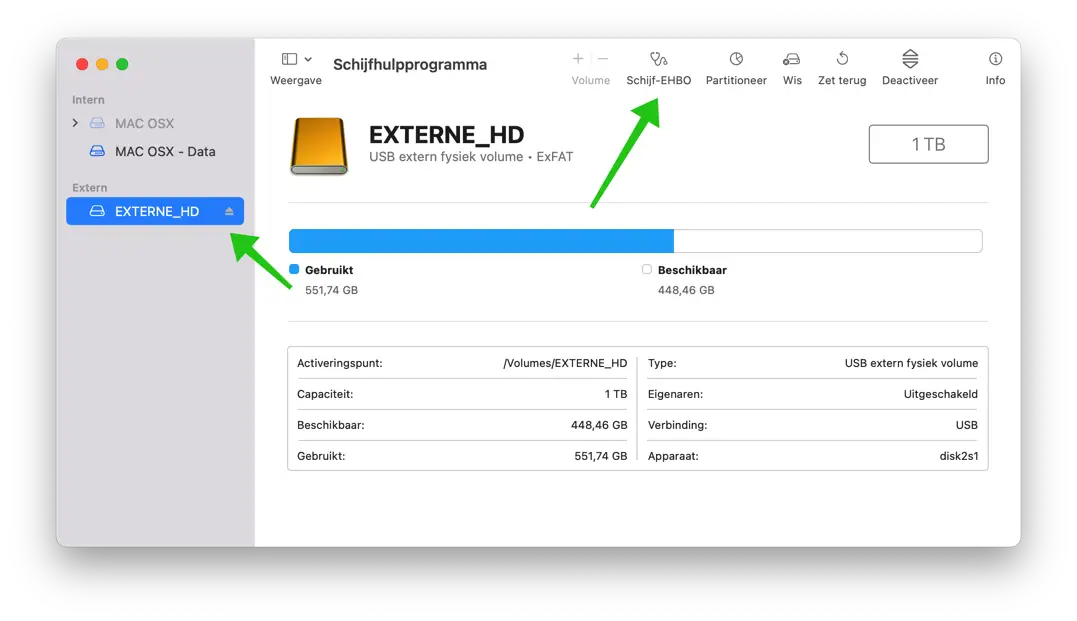1077x621 pixels.
Task: Select EXTERNE_HD in sidebar
Action: (x=155, y=212)
